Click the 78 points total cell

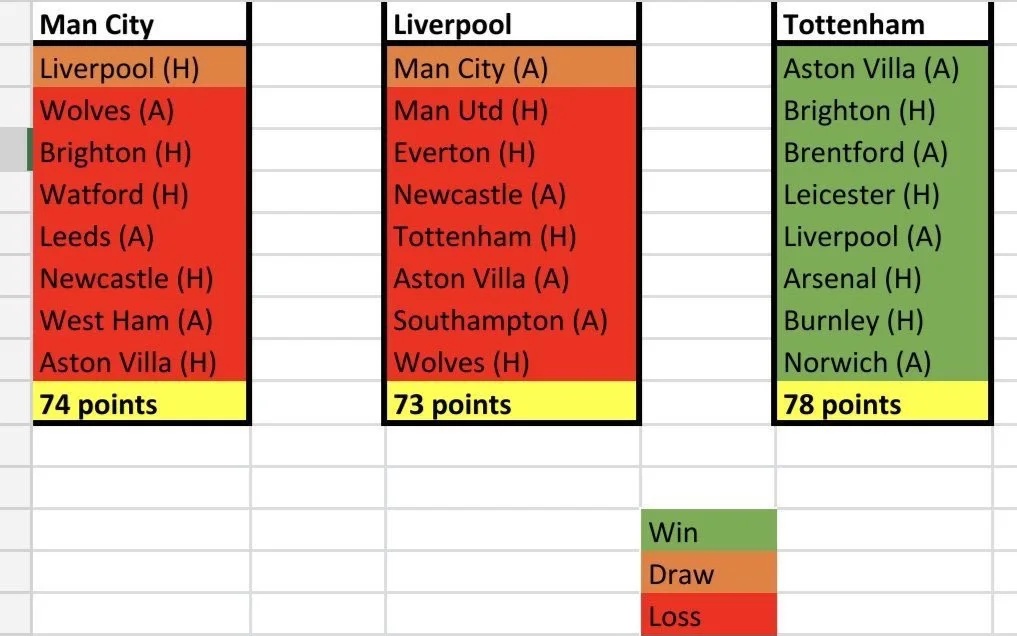(x=882, y=403)
